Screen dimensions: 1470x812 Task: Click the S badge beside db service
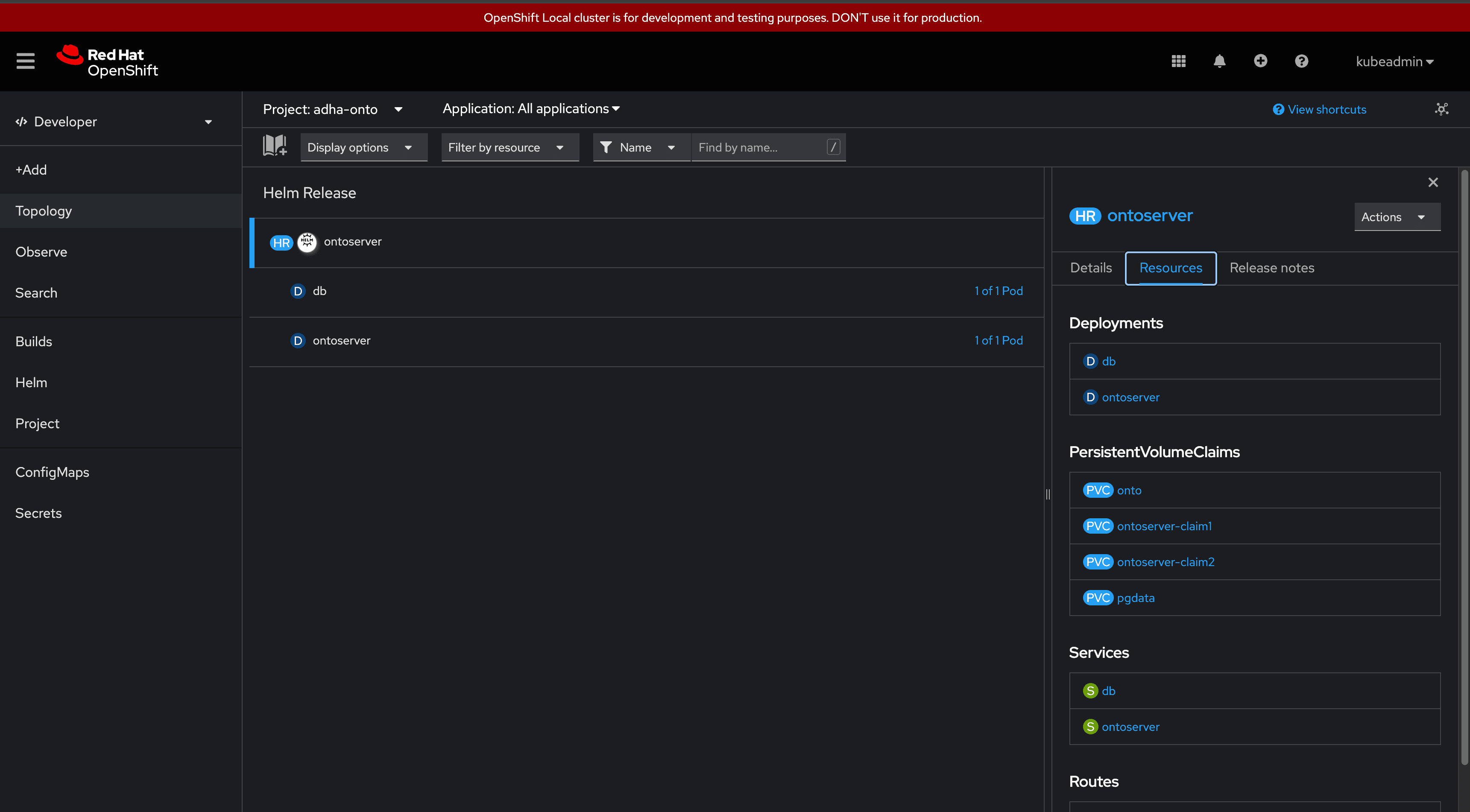point(1090,691)
